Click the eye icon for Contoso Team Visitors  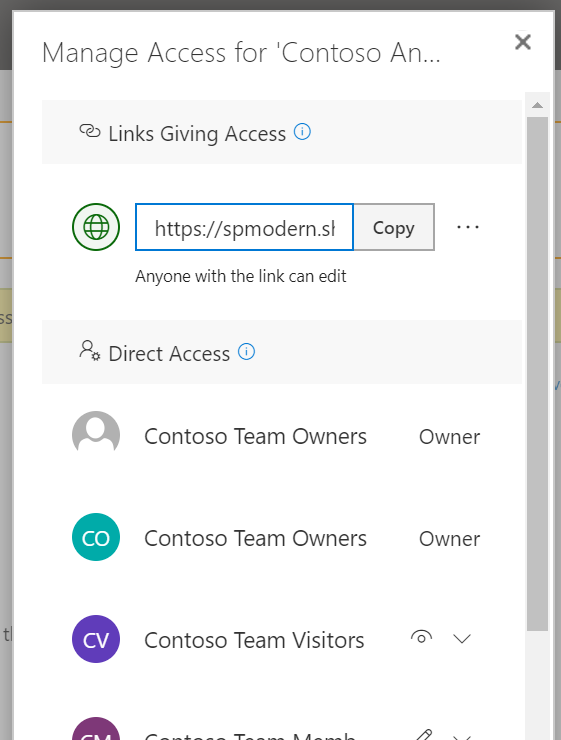coord(421,637)
